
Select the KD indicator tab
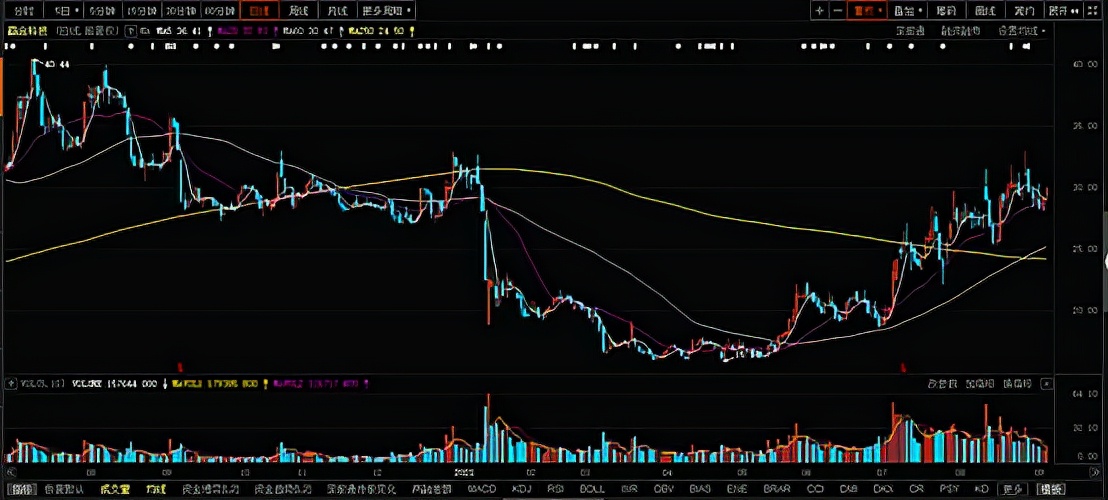click(981, 489)
